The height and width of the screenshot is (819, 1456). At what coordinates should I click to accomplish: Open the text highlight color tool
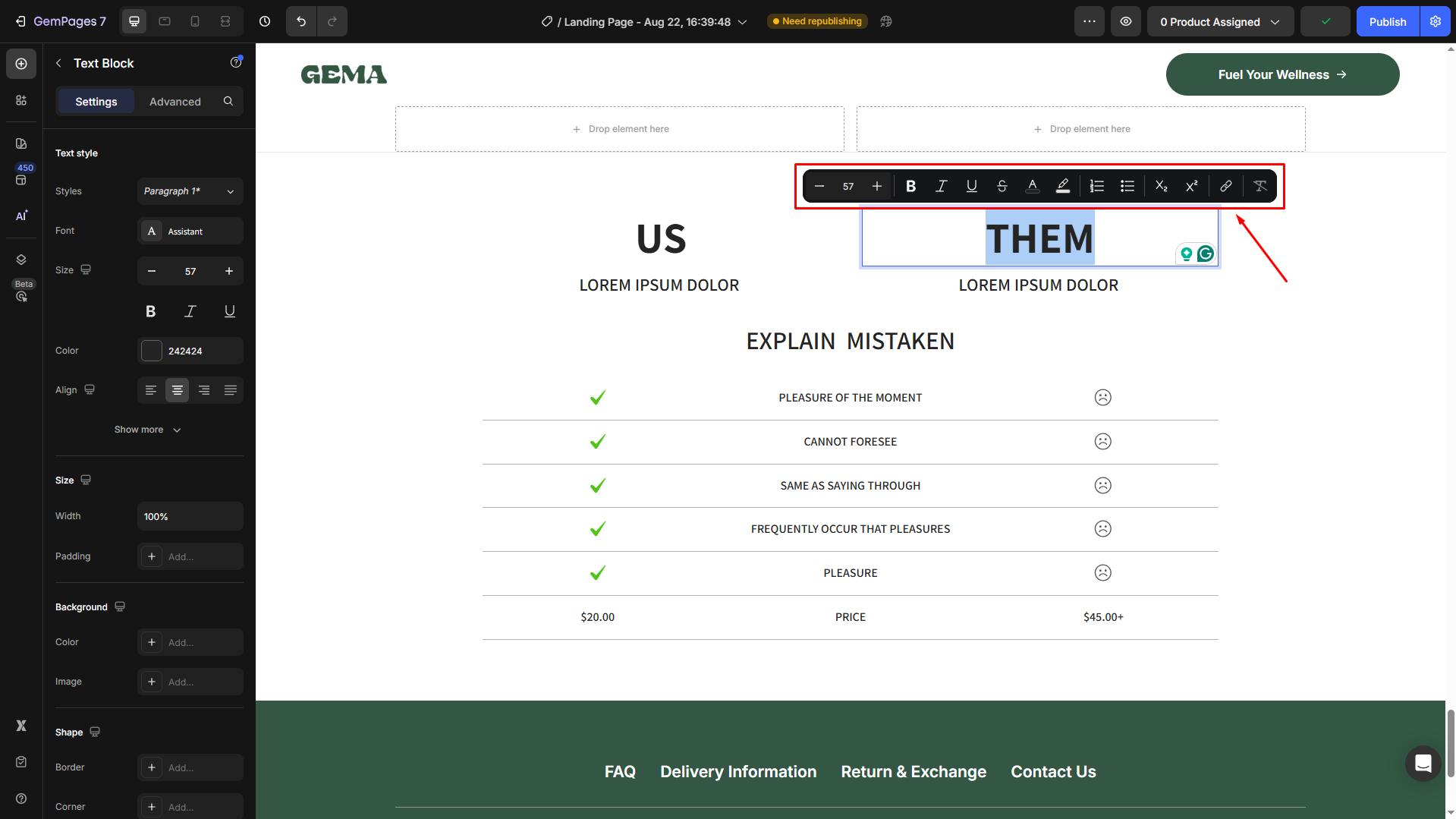[x=1062, y=186]
